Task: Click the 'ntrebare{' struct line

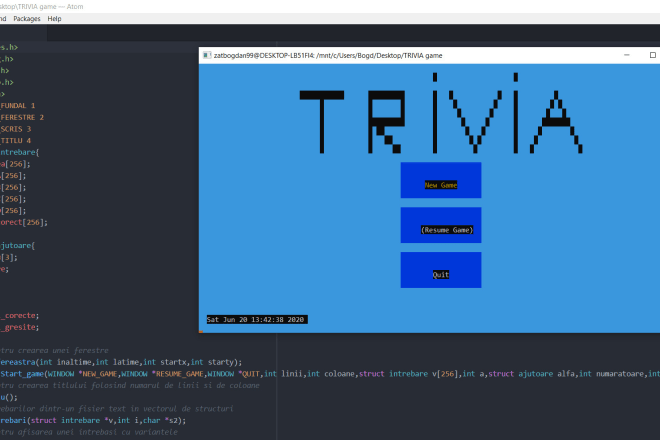Action: coord(19,152)
